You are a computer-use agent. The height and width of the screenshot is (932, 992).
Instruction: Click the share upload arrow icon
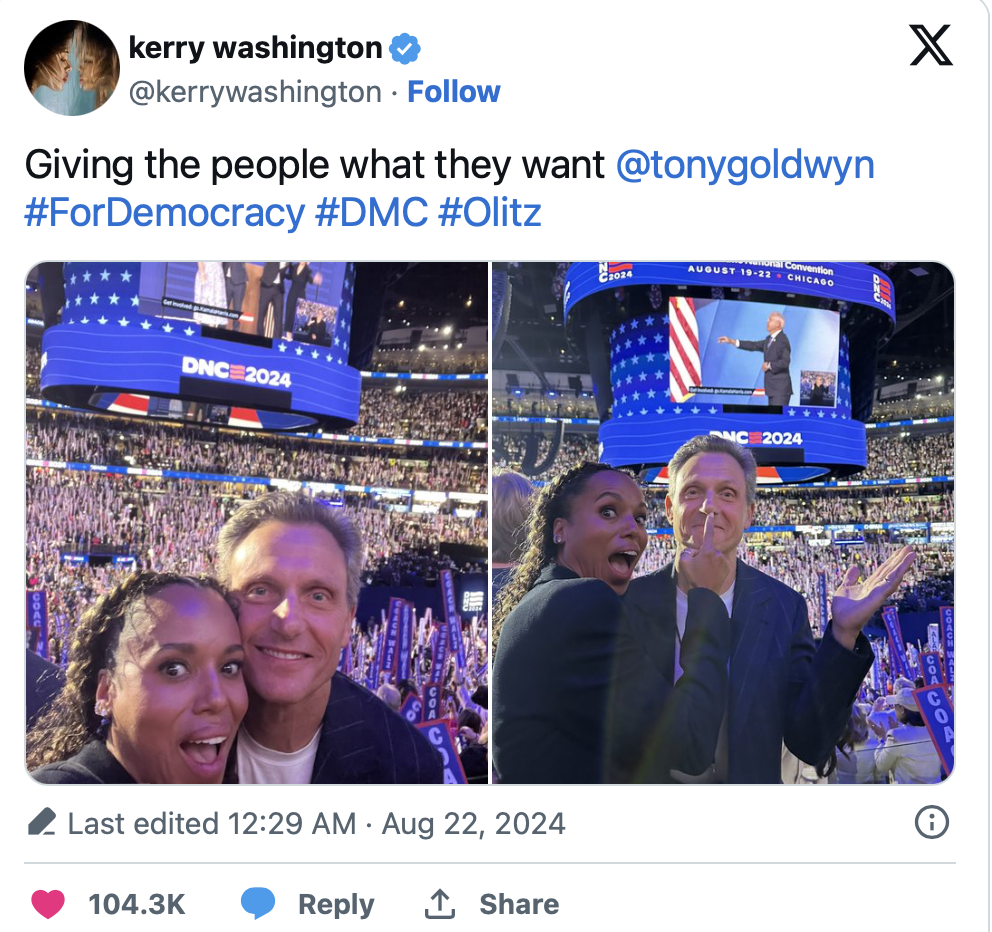[x=439, y=904]
